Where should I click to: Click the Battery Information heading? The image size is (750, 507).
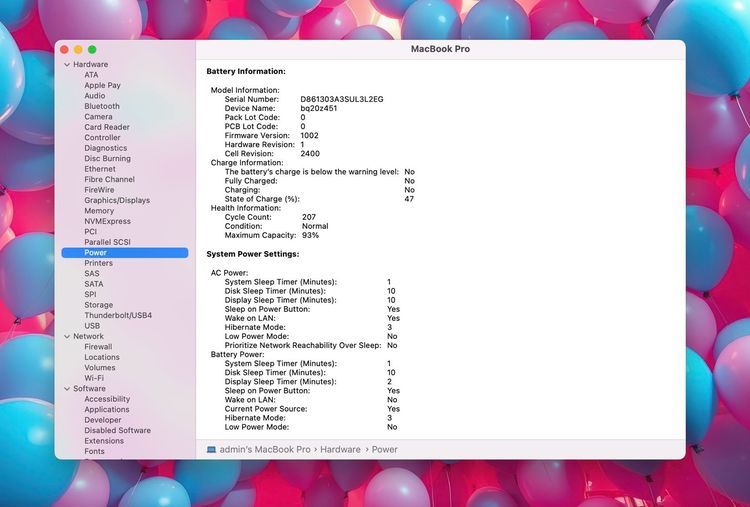tap(246, 71)
